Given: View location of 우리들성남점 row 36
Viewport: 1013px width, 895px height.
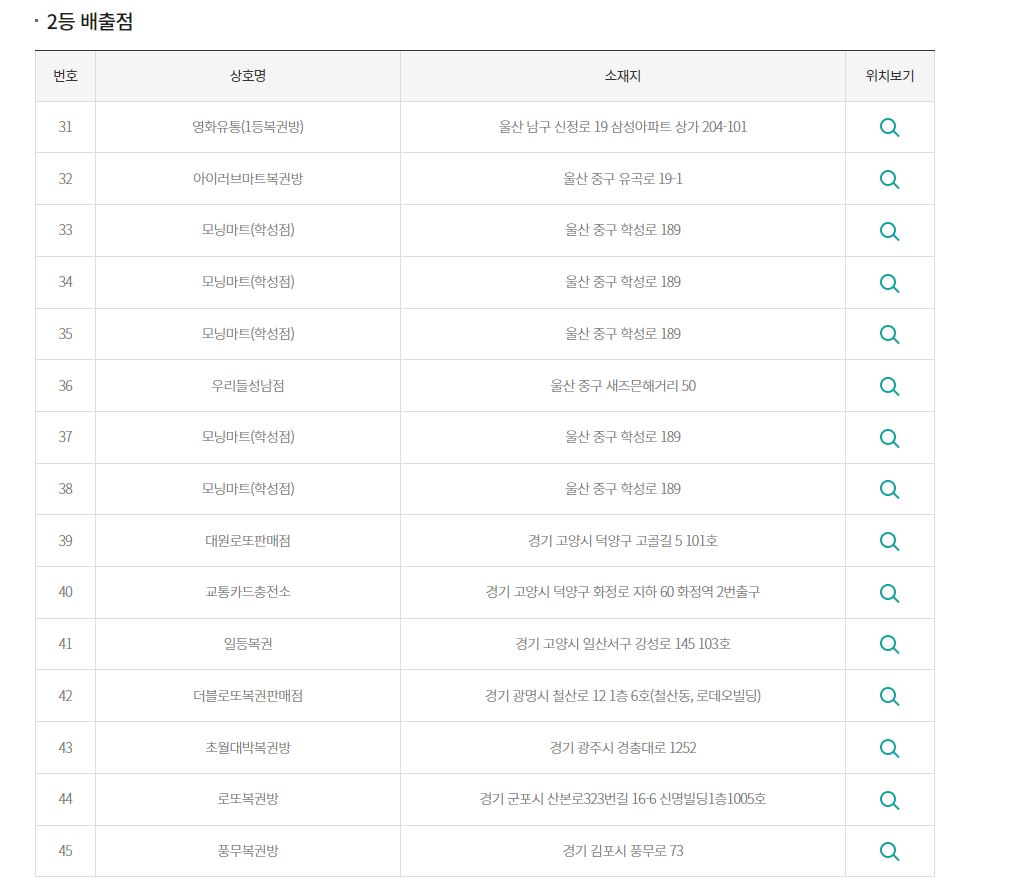Looking at the screenshot, I should click(x=889, y=386).
